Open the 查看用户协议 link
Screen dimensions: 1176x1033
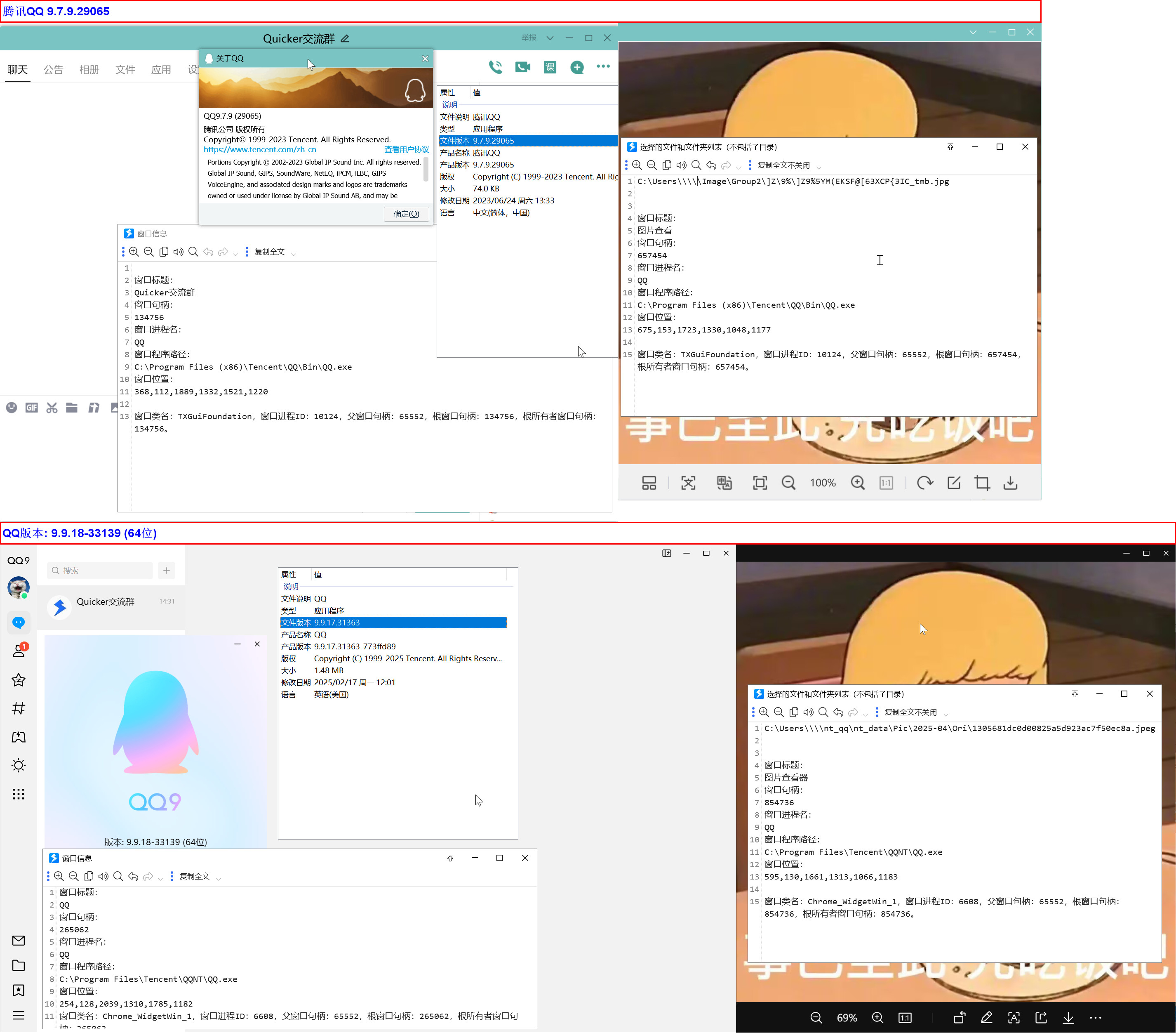[407, 150]
